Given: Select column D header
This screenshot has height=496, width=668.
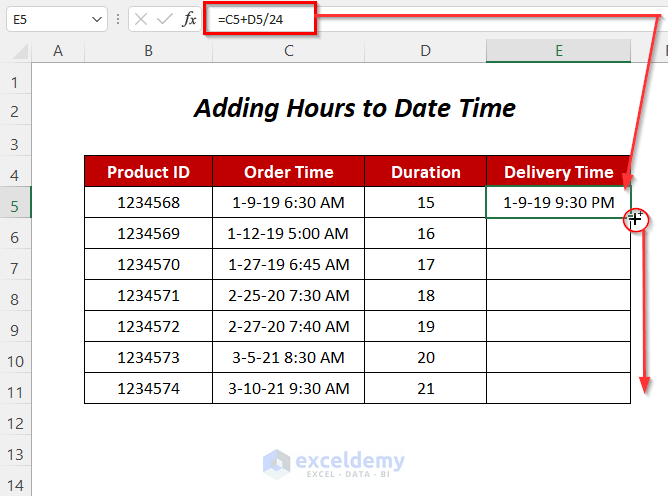Looking at the screenshot, I should pyautogui.click(x=425, y=51).
